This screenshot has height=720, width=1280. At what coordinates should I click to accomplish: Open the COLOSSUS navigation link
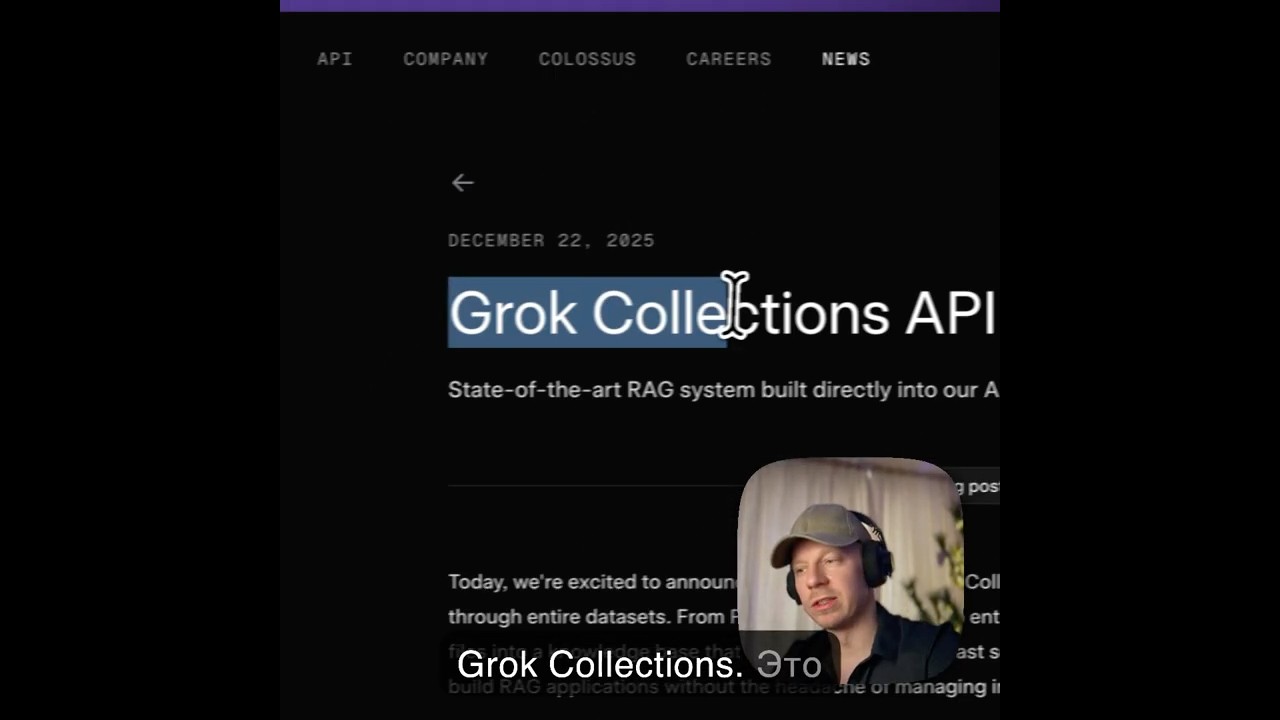coord(587,59)
